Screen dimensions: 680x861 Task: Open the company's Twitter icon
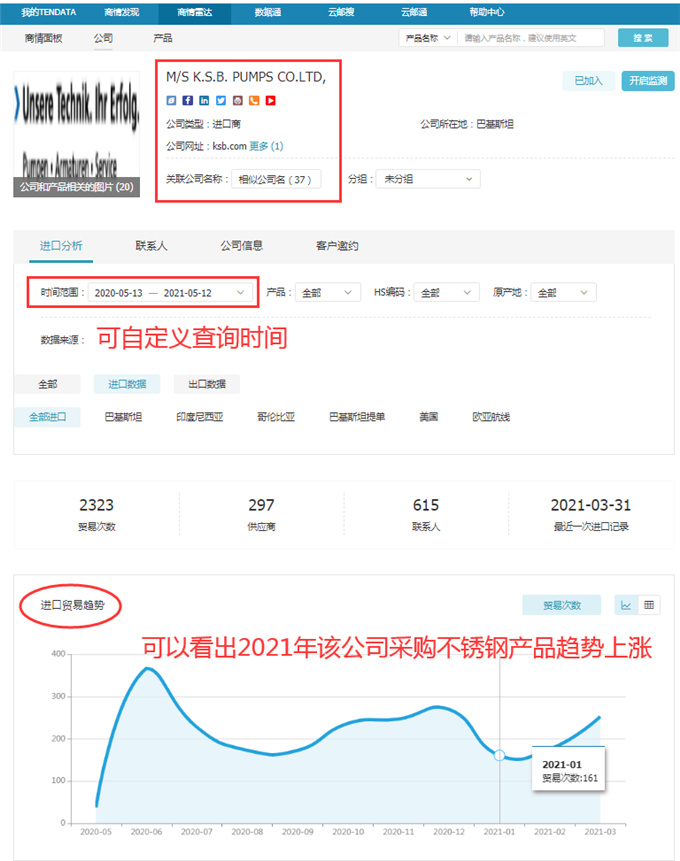click(x=221, y=100)
